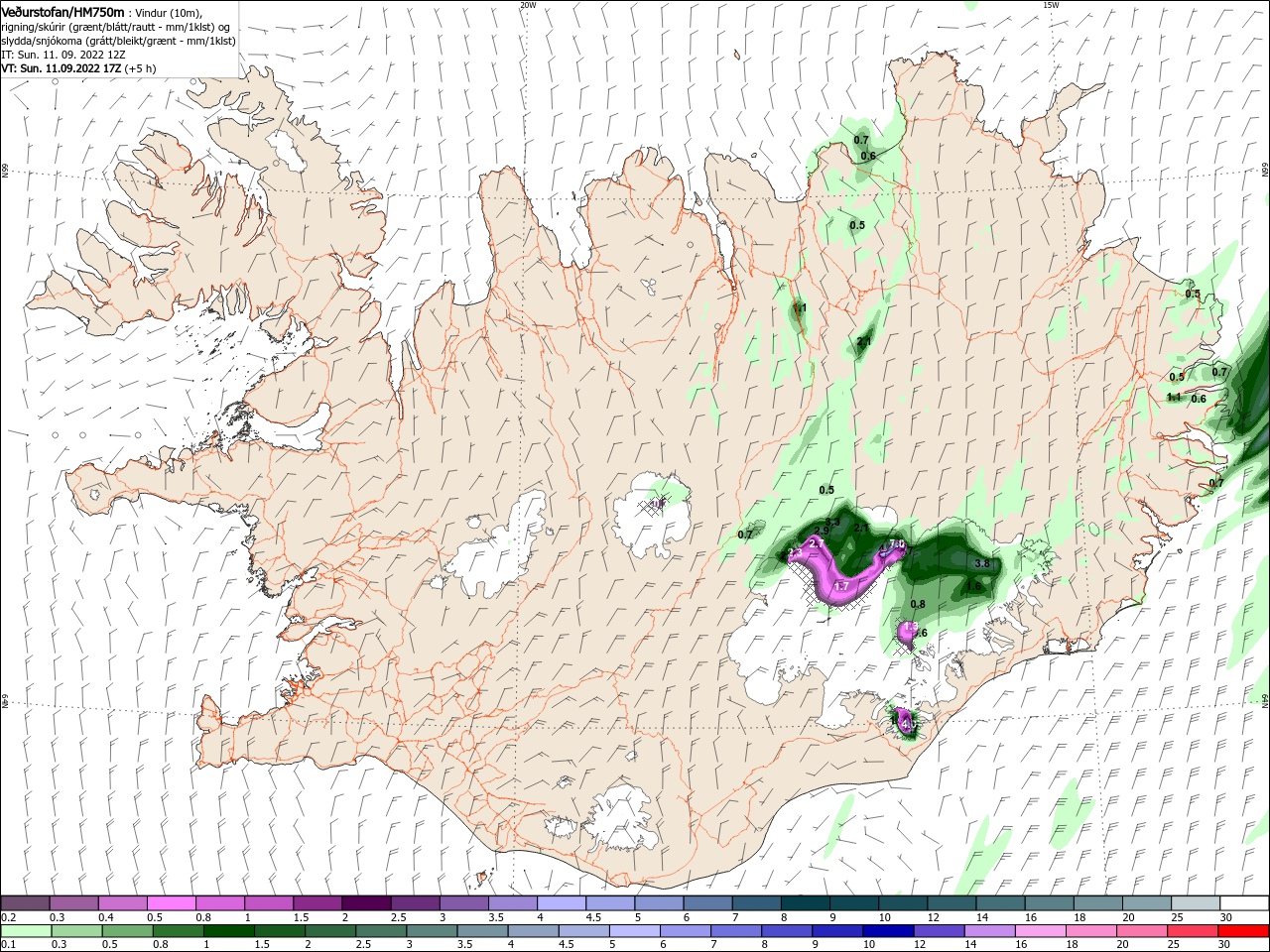
Task: Click the 15W meridian label
Action: click(x=1051, y=5)
